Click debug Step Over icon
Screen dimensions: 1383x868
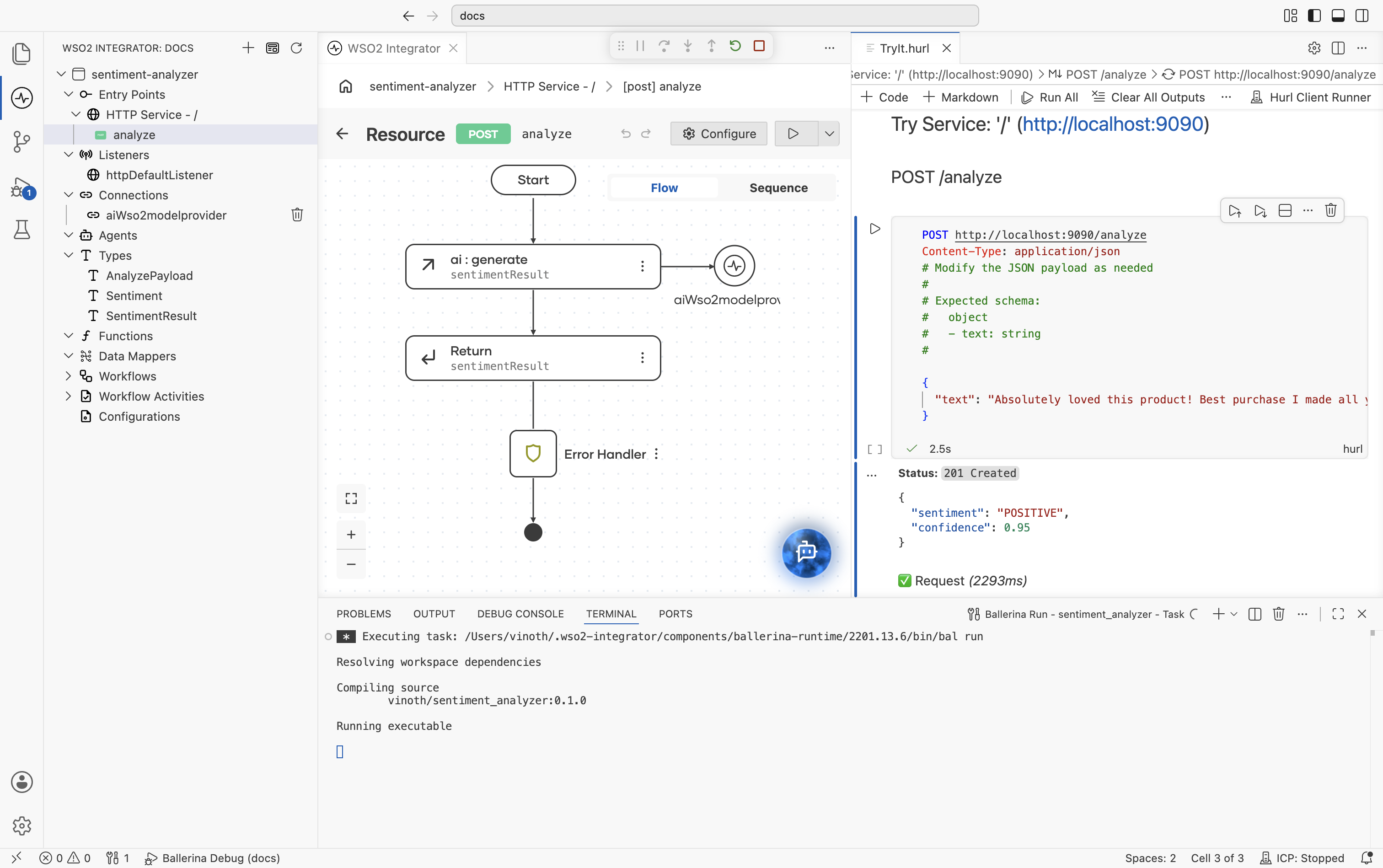point(664,46)
